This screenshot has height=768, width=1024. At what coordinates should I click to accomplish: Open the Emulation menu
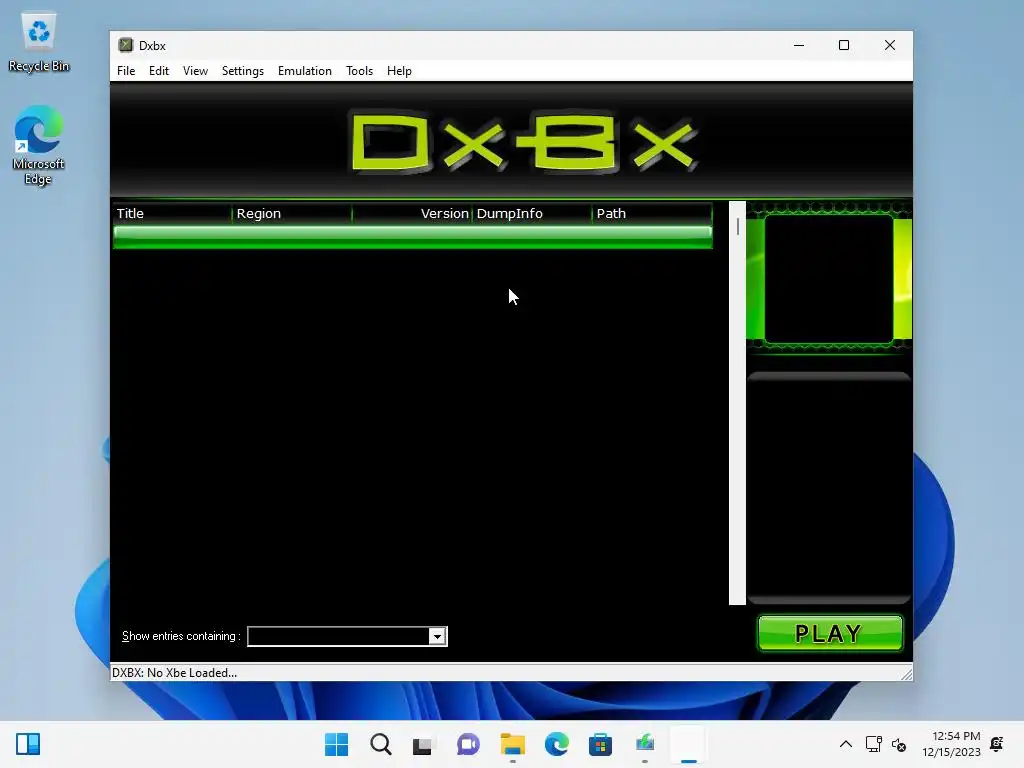click(304, 71)
